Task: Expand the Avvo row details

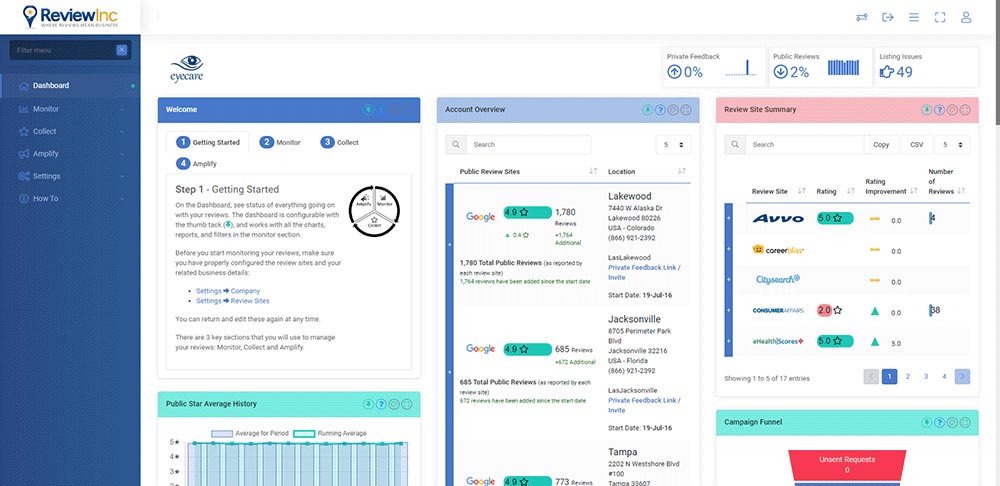Action: [x=728, y=218]
